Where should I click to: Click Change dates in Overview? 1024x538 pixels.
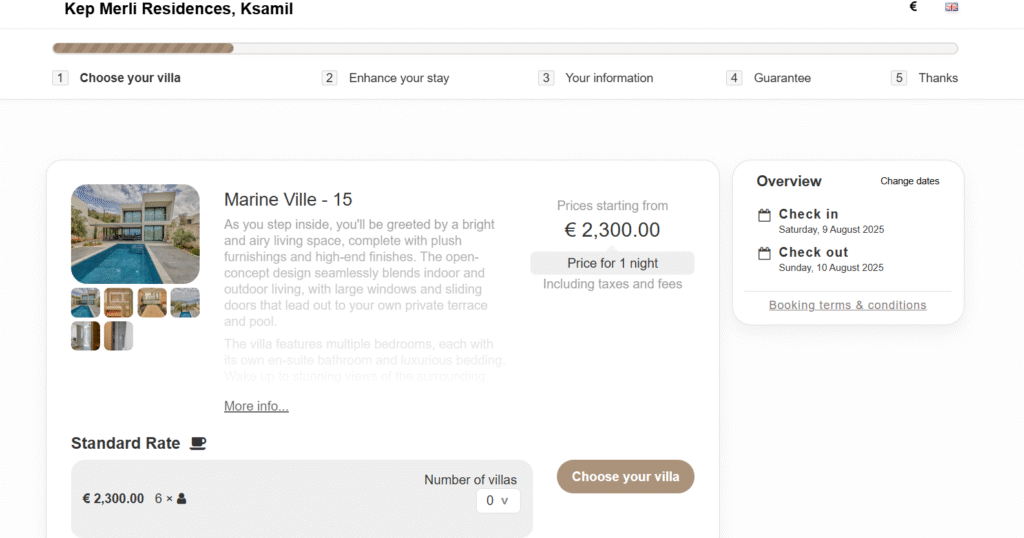[910, 181]
